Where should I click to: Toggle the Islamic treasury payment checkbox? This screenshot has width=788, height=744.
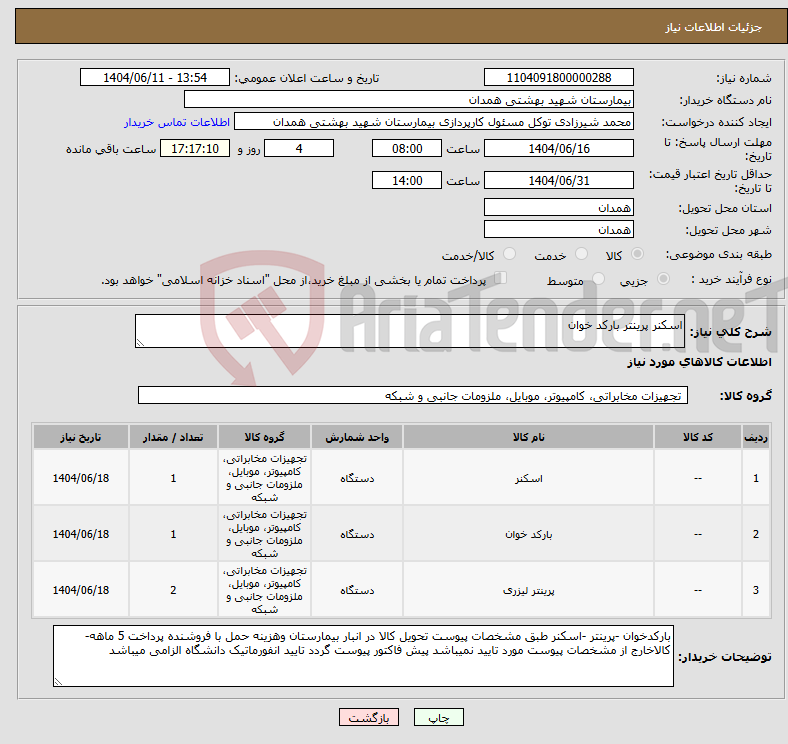pos(501,277)
